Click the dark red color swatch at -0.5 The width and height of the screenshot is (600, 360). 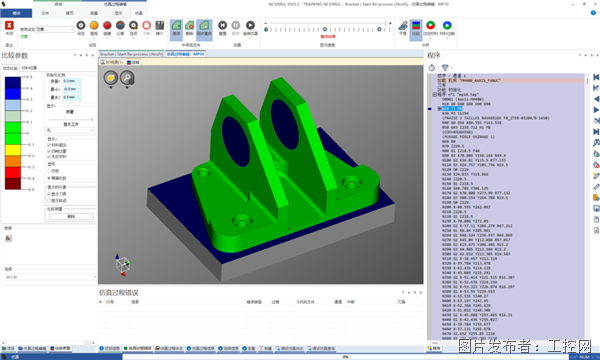point(13,184)
